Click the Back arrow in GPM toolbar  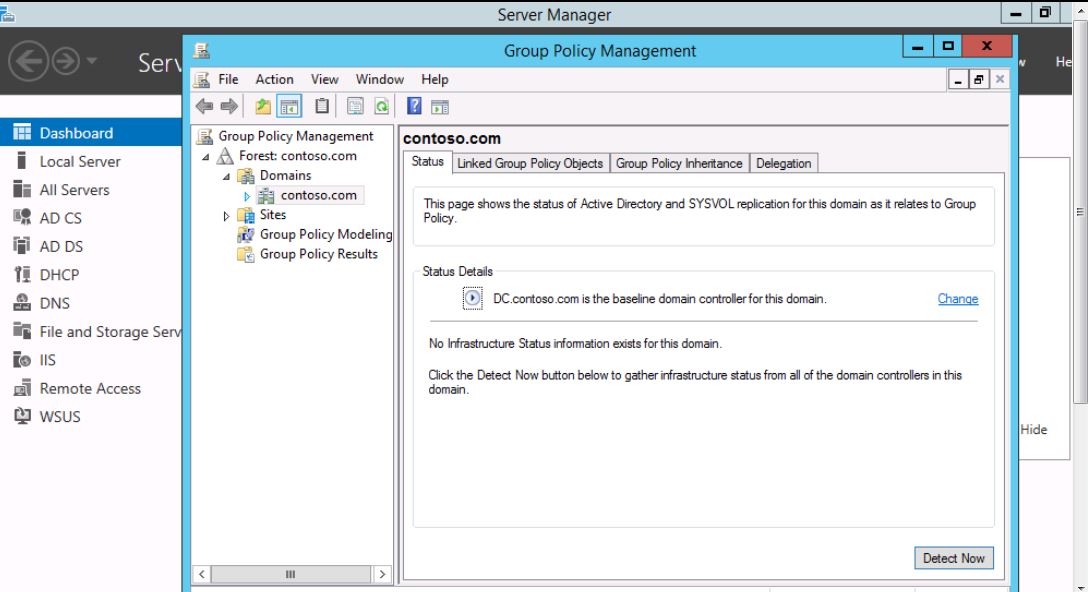pos(204,106)
